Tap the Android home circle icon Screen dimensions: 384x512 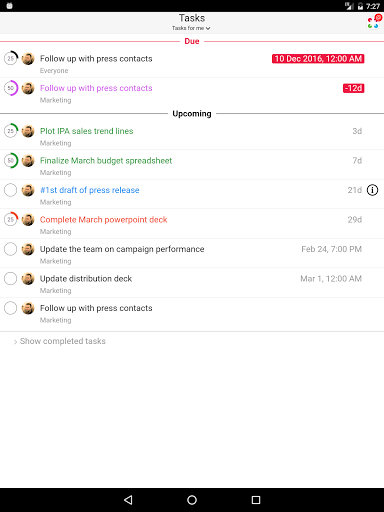pos(192,500)
